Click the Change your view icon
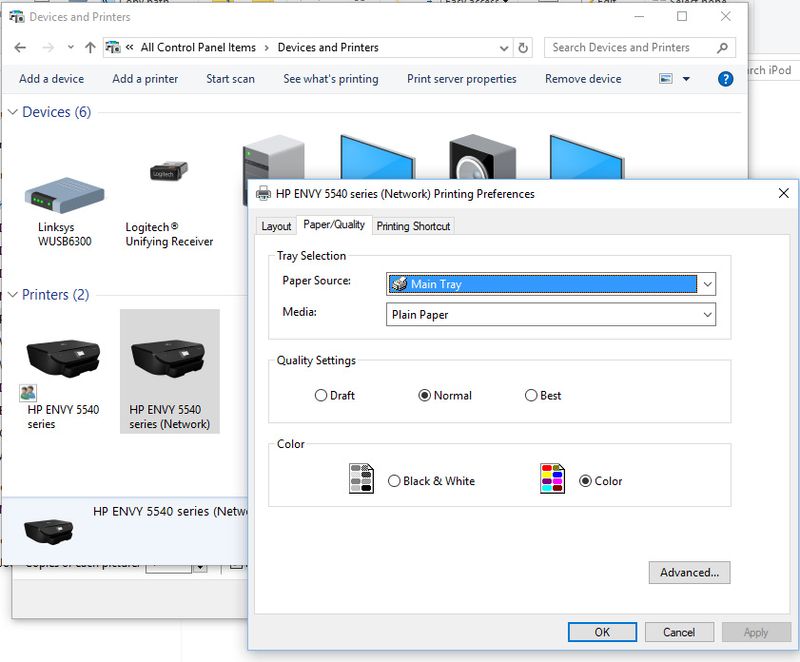Image resolution: width=800 pixels, height=662 pixels. 666,79
